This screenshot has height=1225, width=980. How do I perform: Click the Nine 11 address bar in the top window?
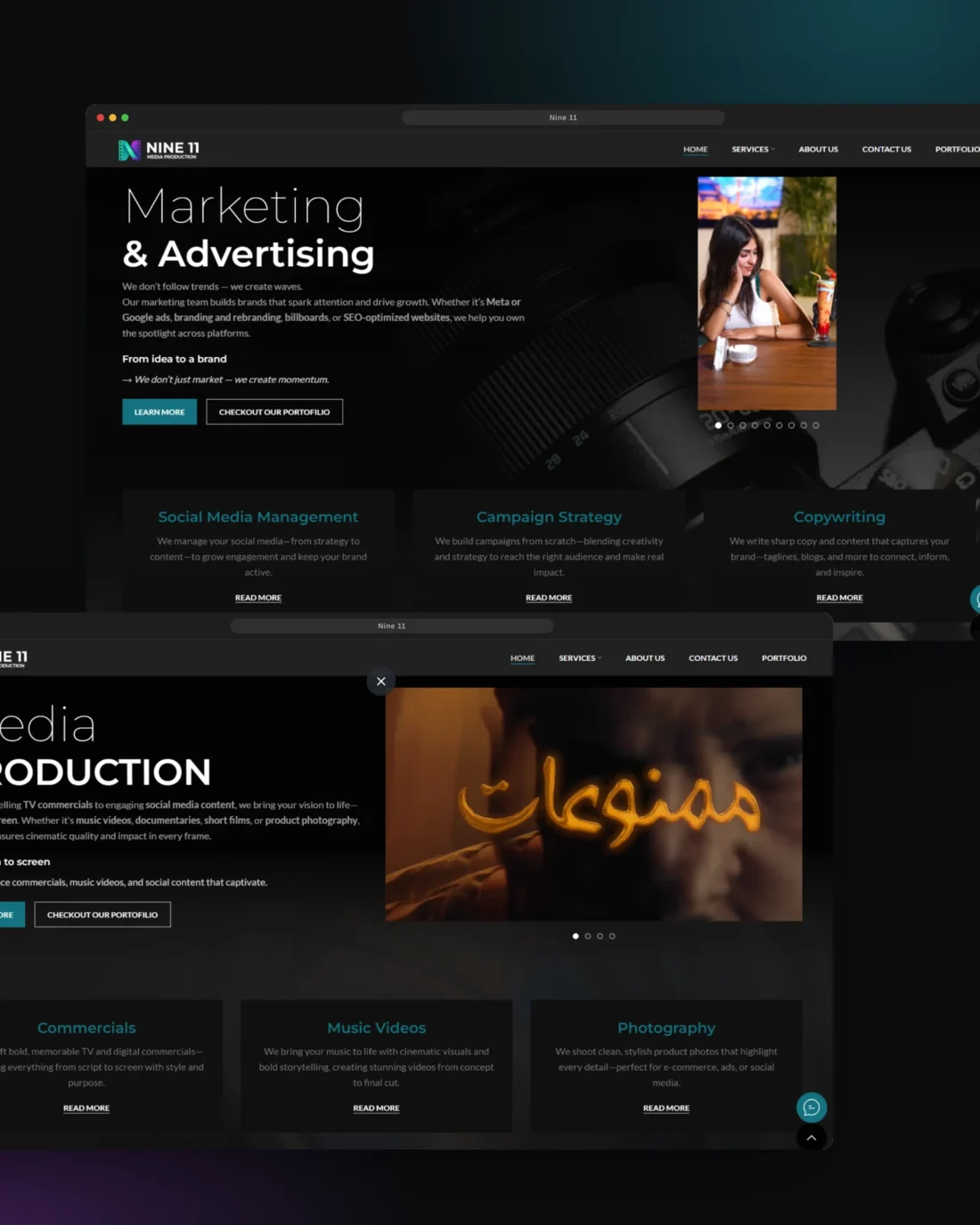[x=563, y=118]
